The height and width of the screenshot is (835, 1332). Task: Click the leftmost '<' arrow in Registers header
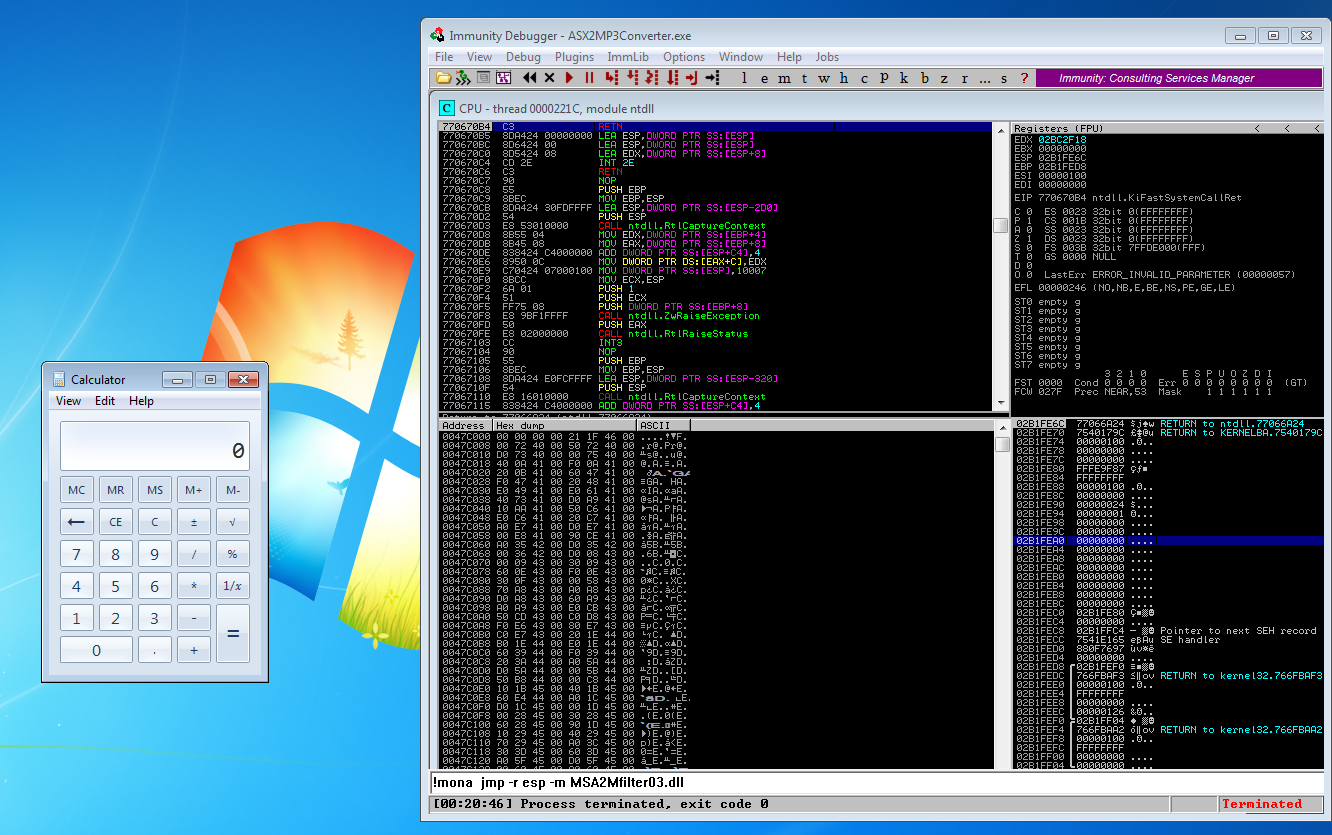point(1258,128)
